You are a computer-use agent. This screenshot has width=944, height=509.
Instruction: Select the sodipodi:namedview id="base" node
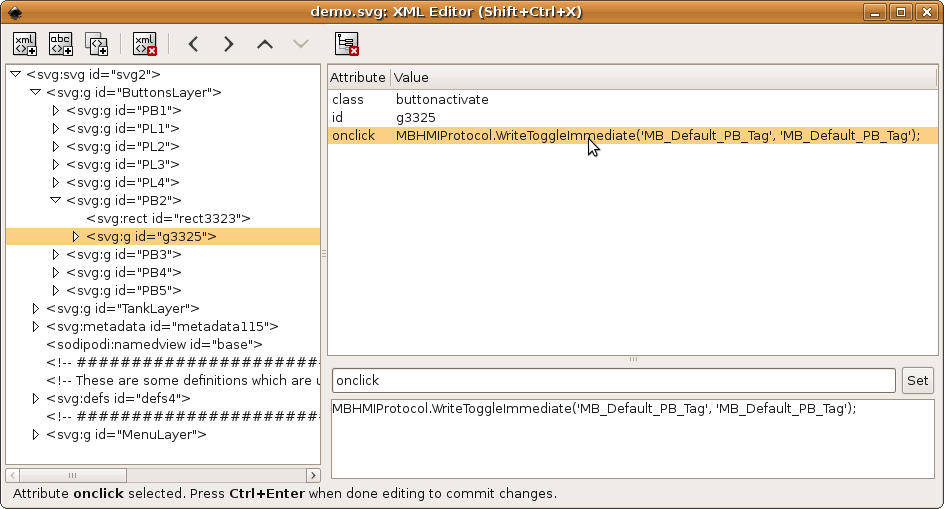point(154,345)
